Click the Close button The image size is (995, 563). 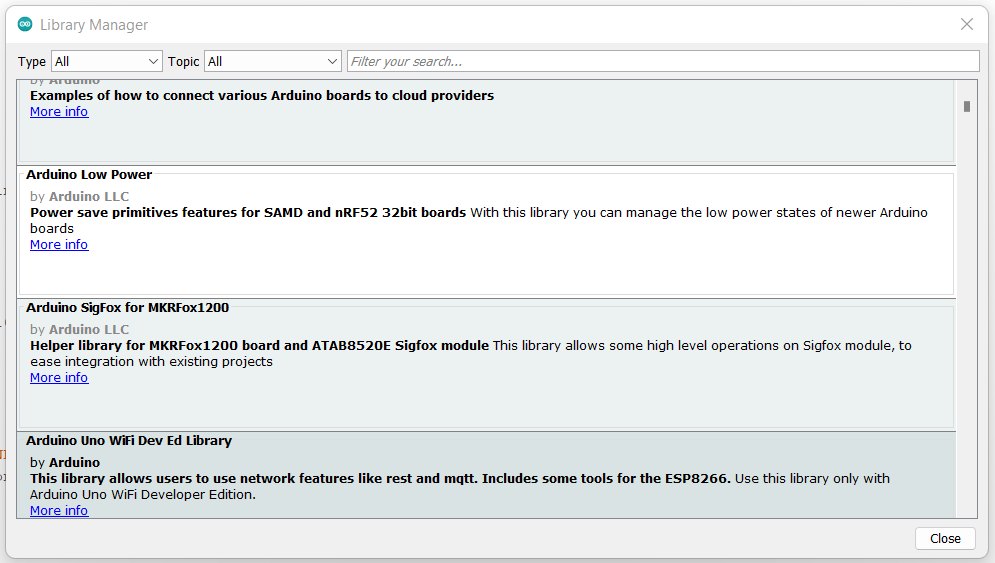(945, 538)
